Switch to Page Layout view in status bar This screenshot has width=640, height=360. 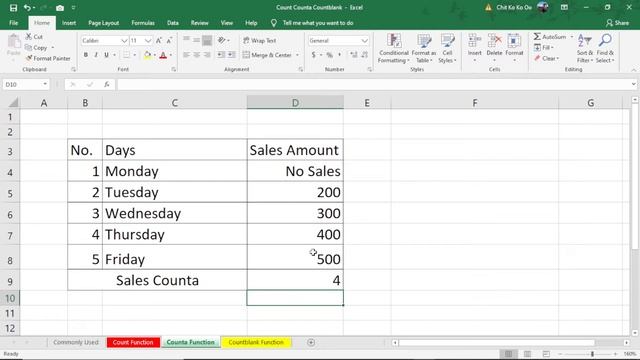click(527, 354)
